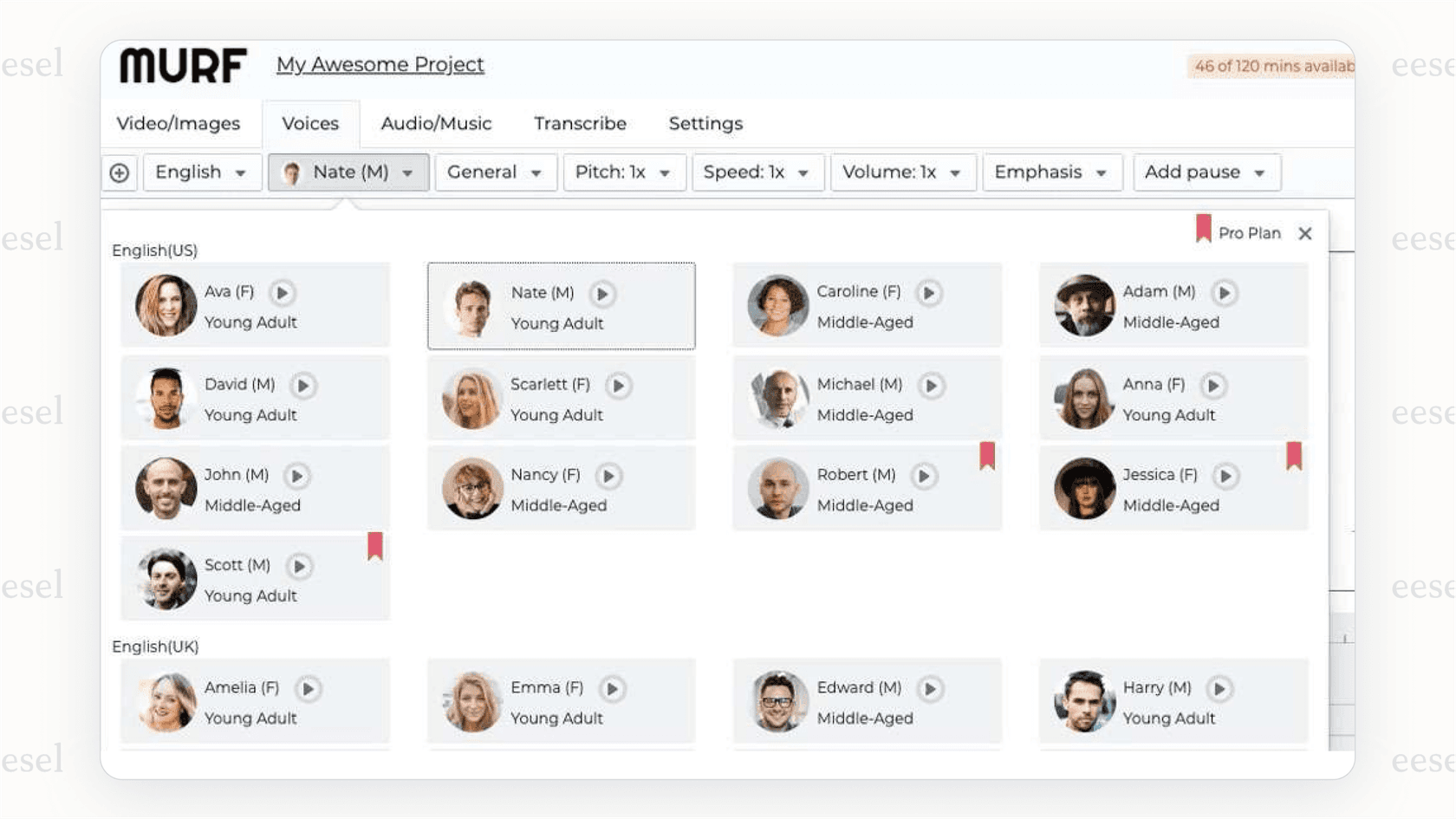Click the MURF logo
The height and width of the screenshot is (819, 1456).
[x=183, y=65]
